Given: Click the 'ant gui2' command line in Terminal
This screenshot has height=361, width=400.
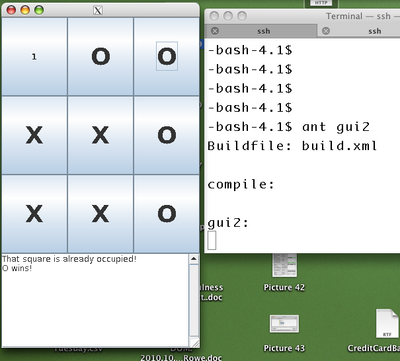Looking at the screenshot, I should pos(289,127).
